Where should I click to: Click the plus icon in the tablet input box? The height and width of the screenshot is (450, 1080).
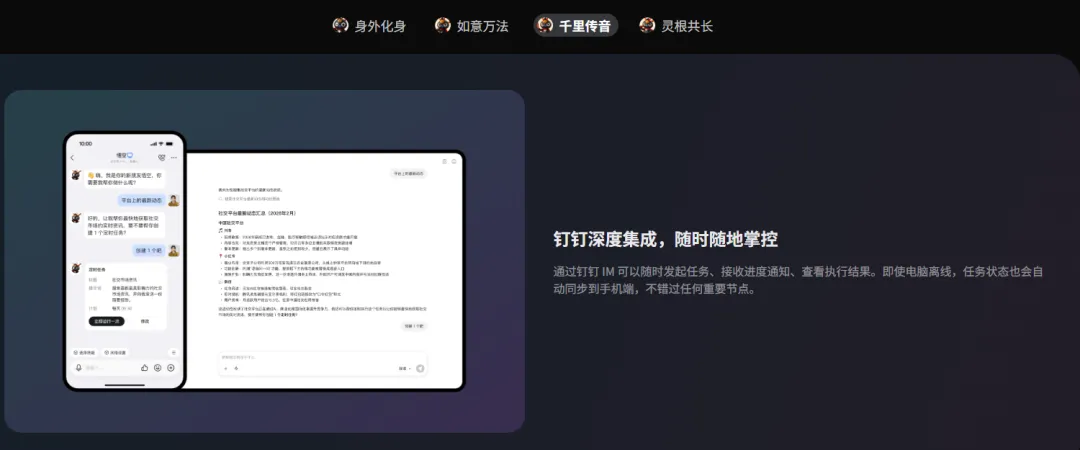pyautogui.click(x=226, y=368)
